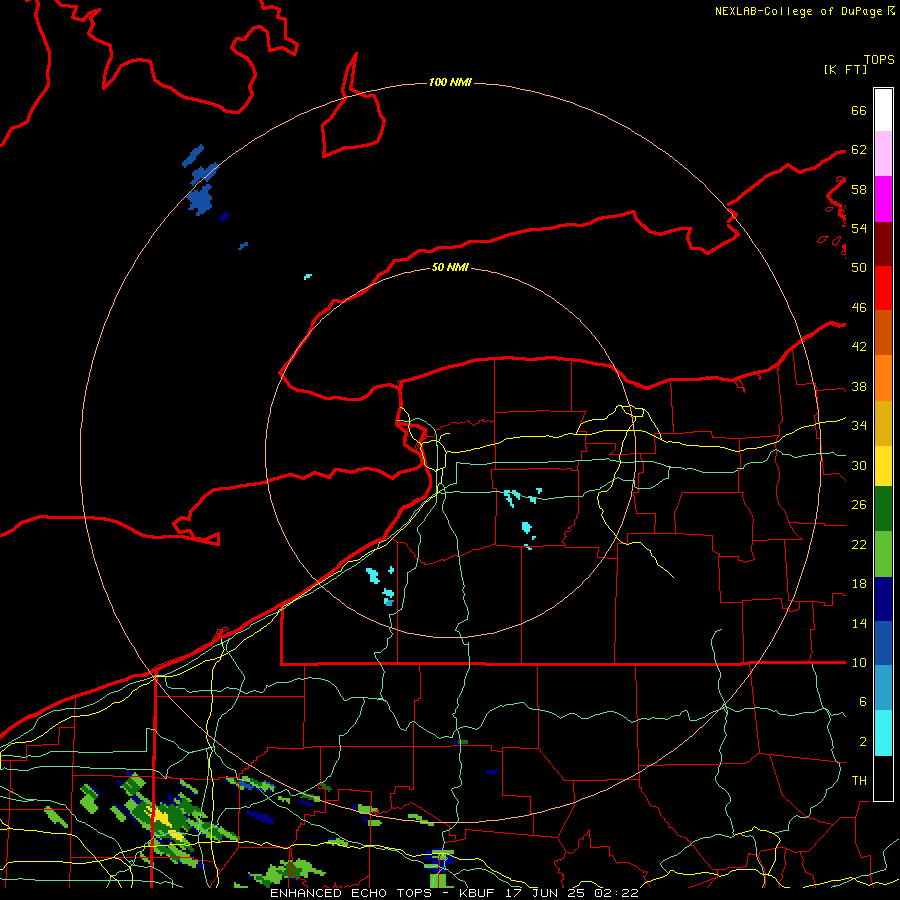Click the 10 scale value
This screenshot has height=900, width=900.
859,662
